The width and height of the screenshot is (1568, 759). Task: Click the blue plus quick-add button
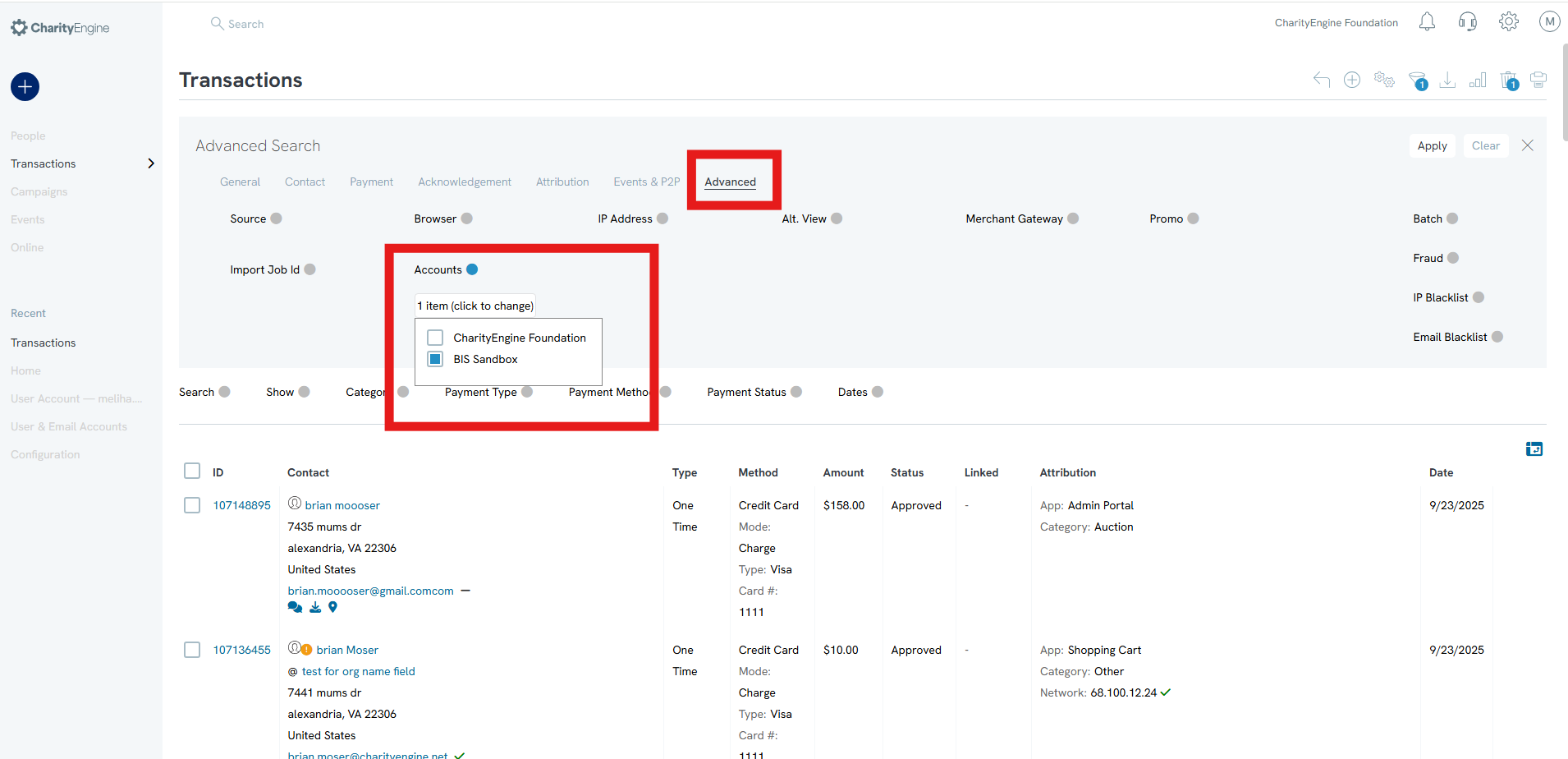tap(25, 86)
